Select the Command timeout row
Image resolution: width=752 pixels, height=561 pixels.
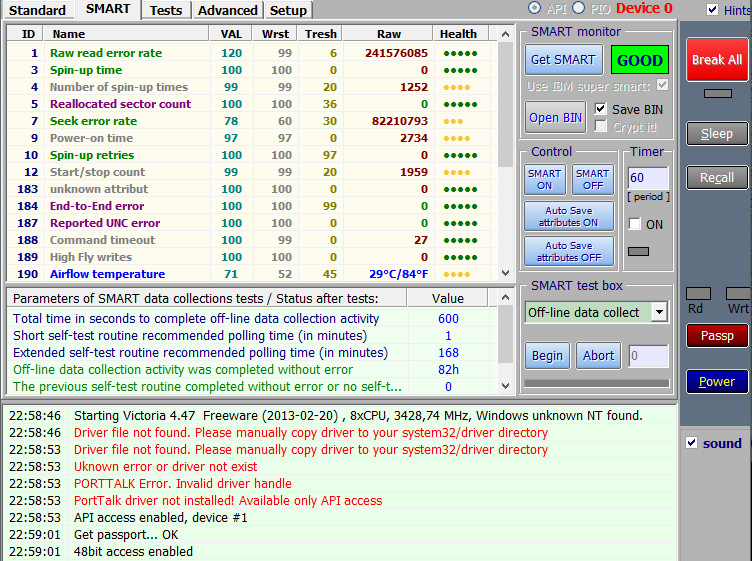(x=252, y=240)
